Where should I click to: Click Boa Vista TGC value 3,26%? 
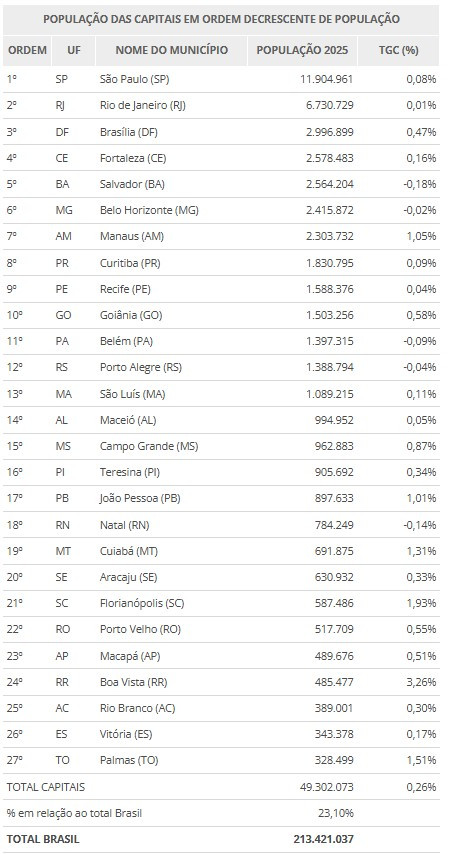pyautogui.click(x=422, y=681)
